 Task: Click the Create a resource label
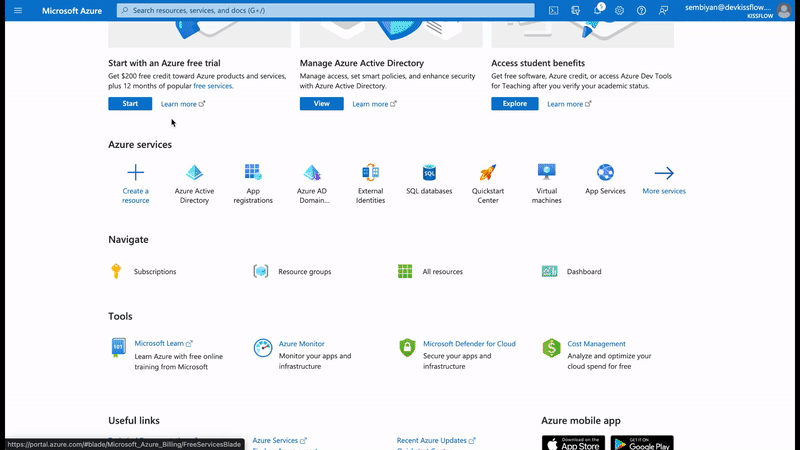[x=136, y=195]
